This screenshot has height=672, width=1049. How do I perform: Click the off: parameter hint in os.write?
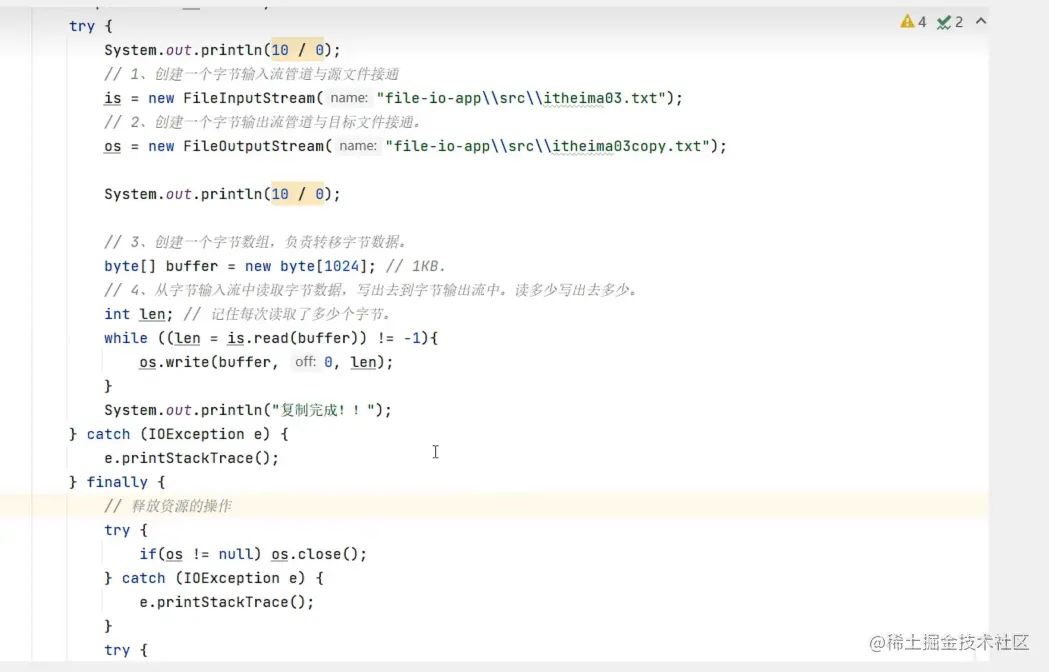pos(305,362)
